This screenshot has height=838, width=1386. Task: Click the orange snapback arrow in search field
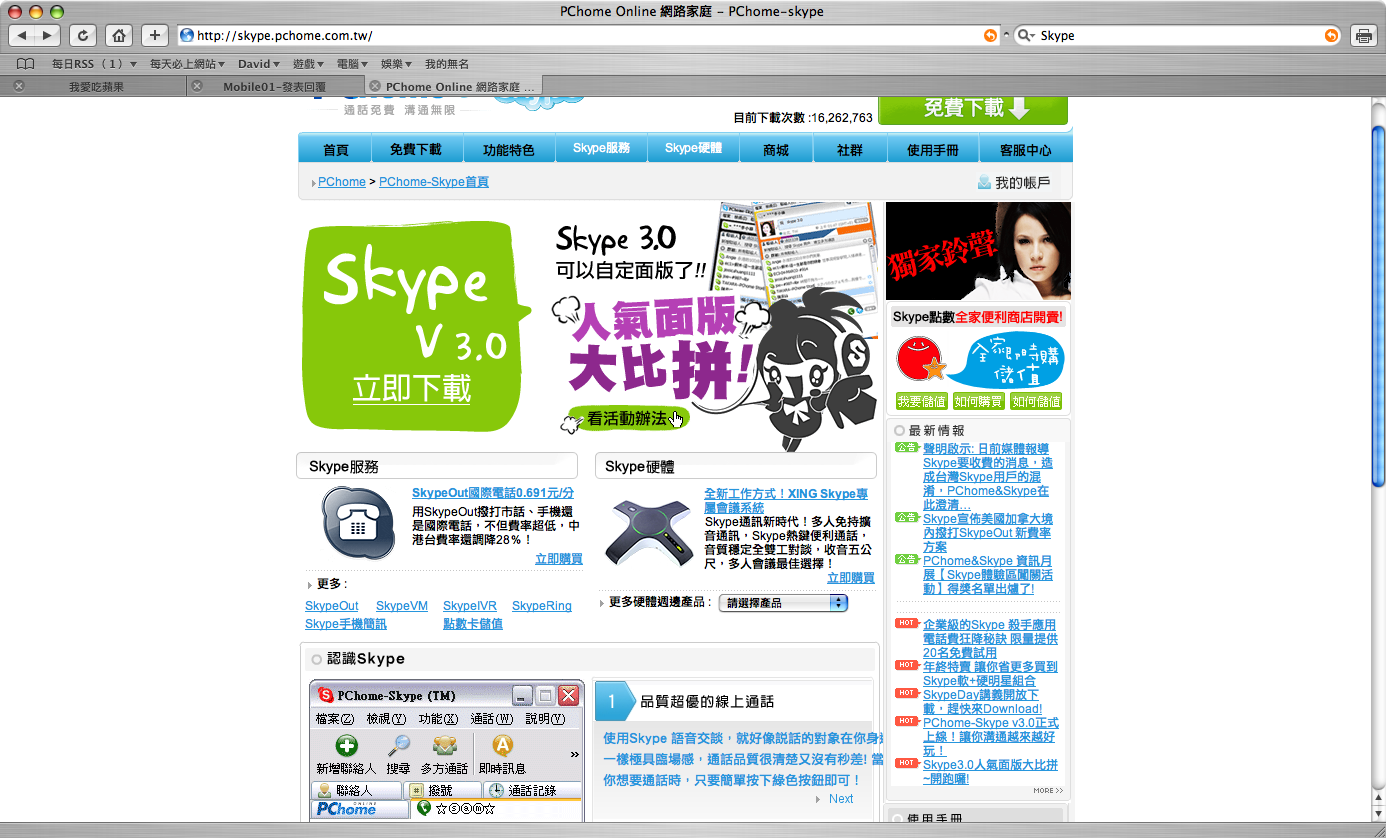[1331, 35]
